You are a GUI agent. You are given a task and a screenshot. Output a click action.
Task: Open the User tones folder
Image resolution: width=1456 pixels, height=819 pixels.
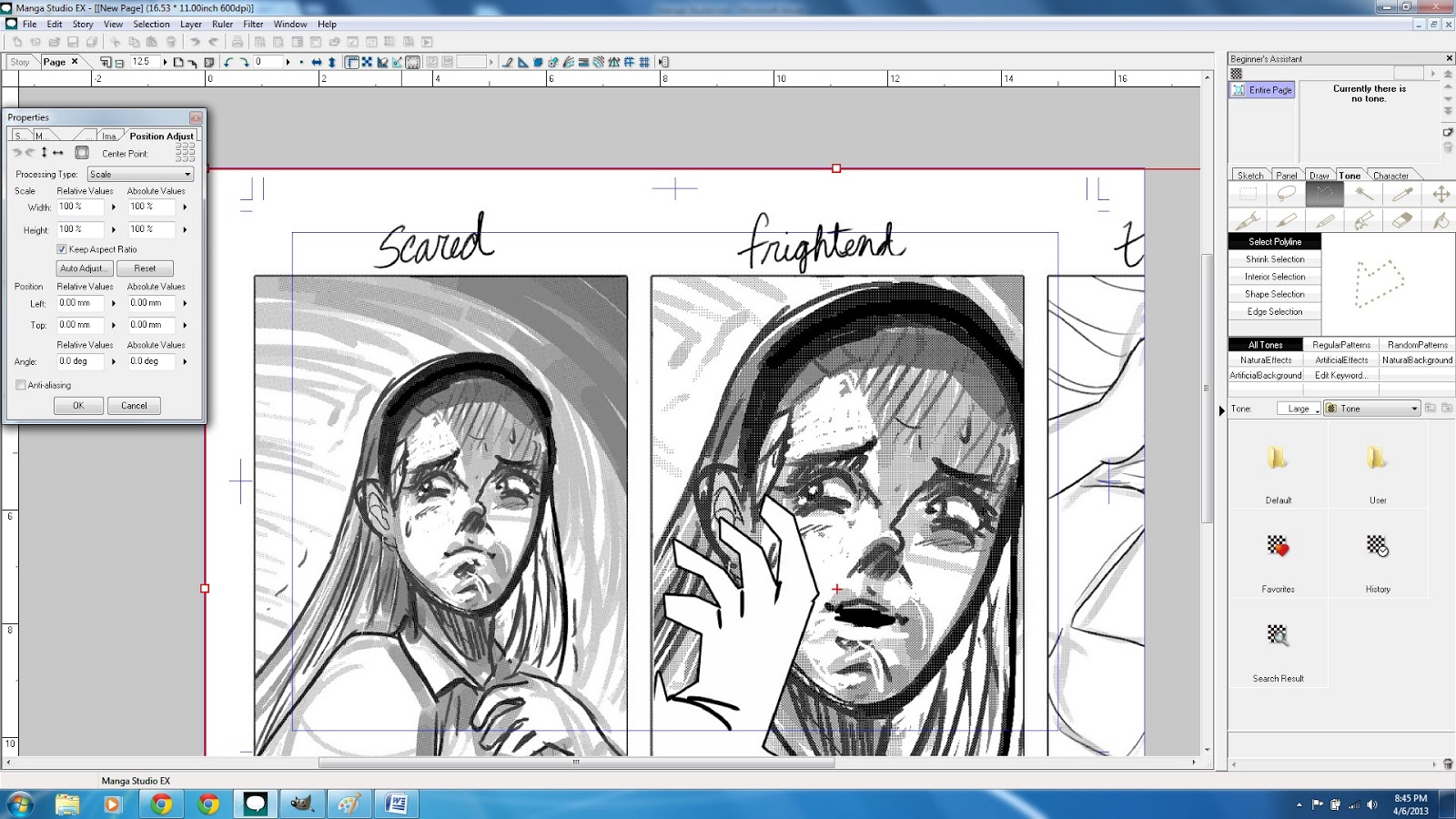point(1377,458)
